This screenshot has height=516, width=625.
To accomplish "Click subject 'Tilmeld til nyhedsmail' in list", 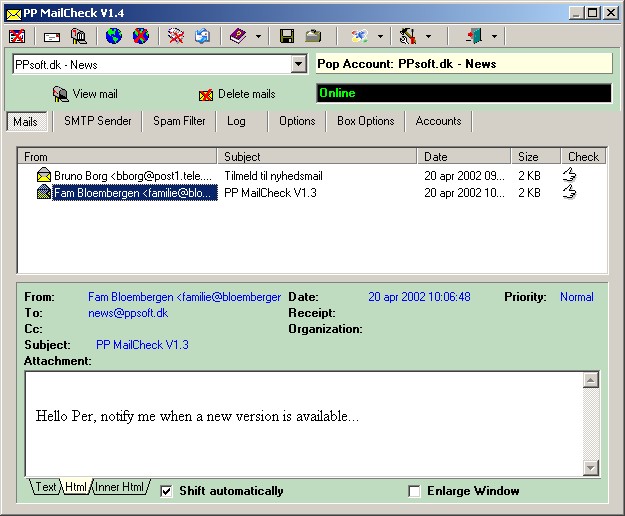I will 273,176.
